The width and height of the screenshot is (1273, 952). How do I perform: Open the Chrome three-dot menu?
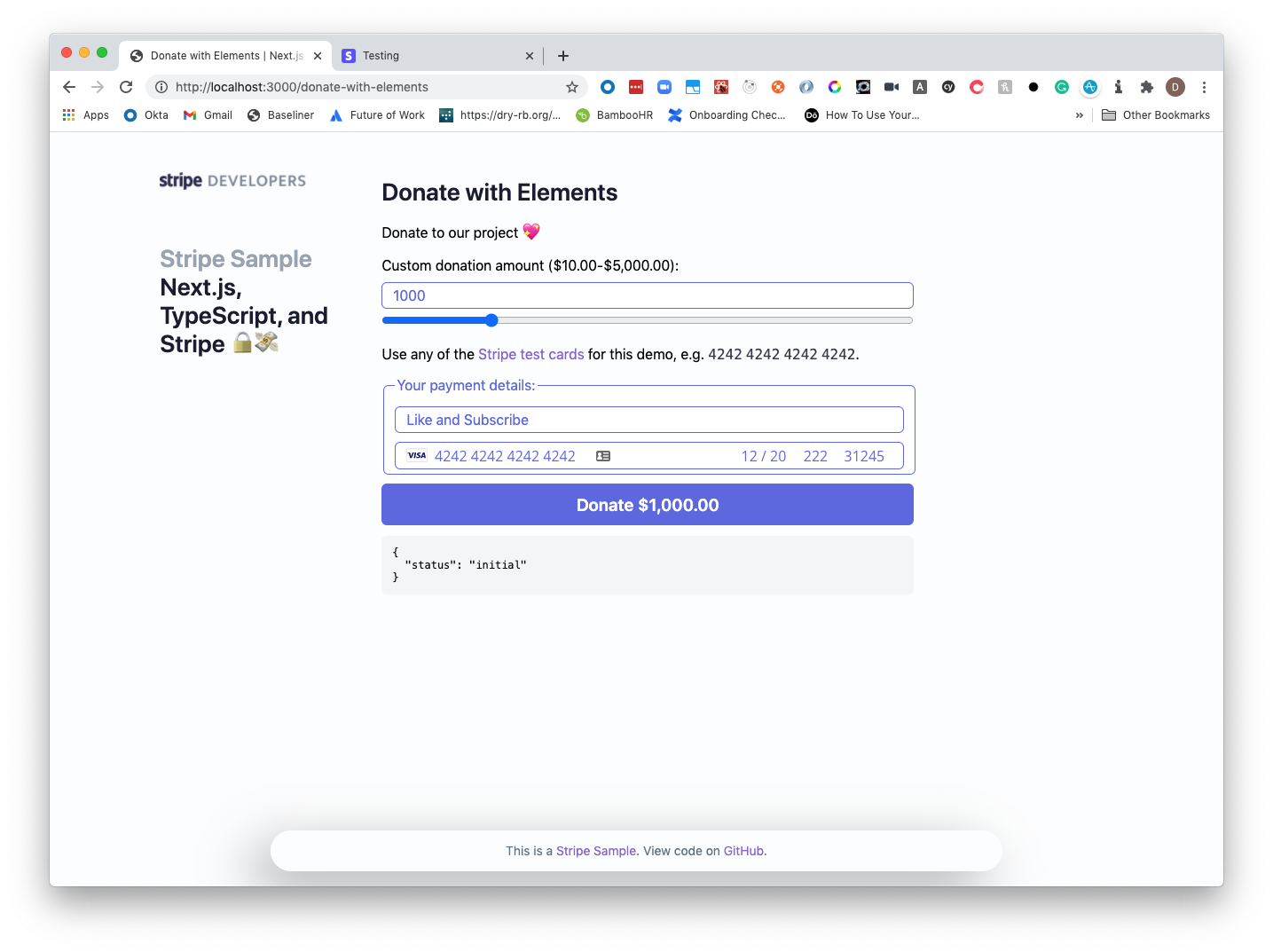tap(1204, 87)
